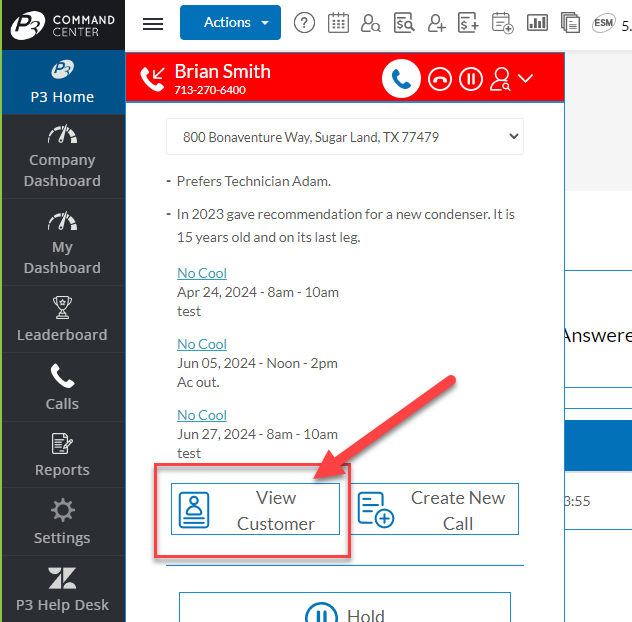
Task: Open the calendar grid icon
Action: (x=338, y=23)
